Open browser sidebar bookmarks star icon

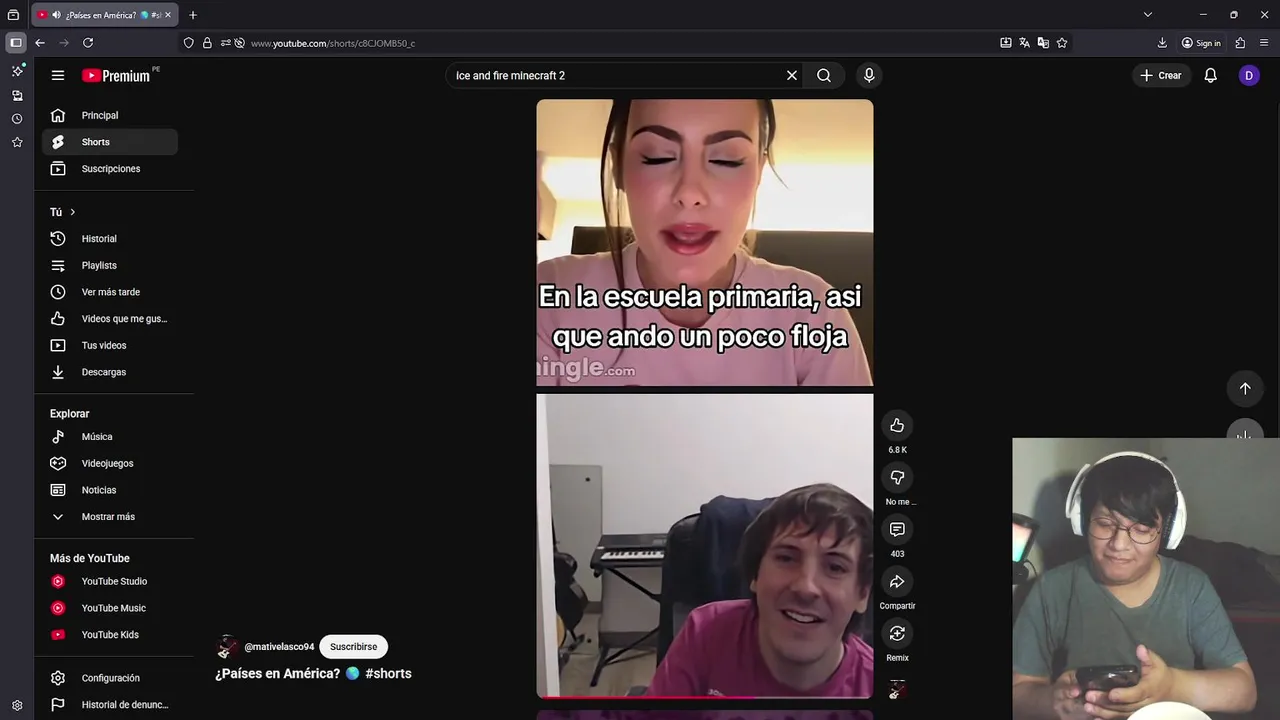[17, 142]
